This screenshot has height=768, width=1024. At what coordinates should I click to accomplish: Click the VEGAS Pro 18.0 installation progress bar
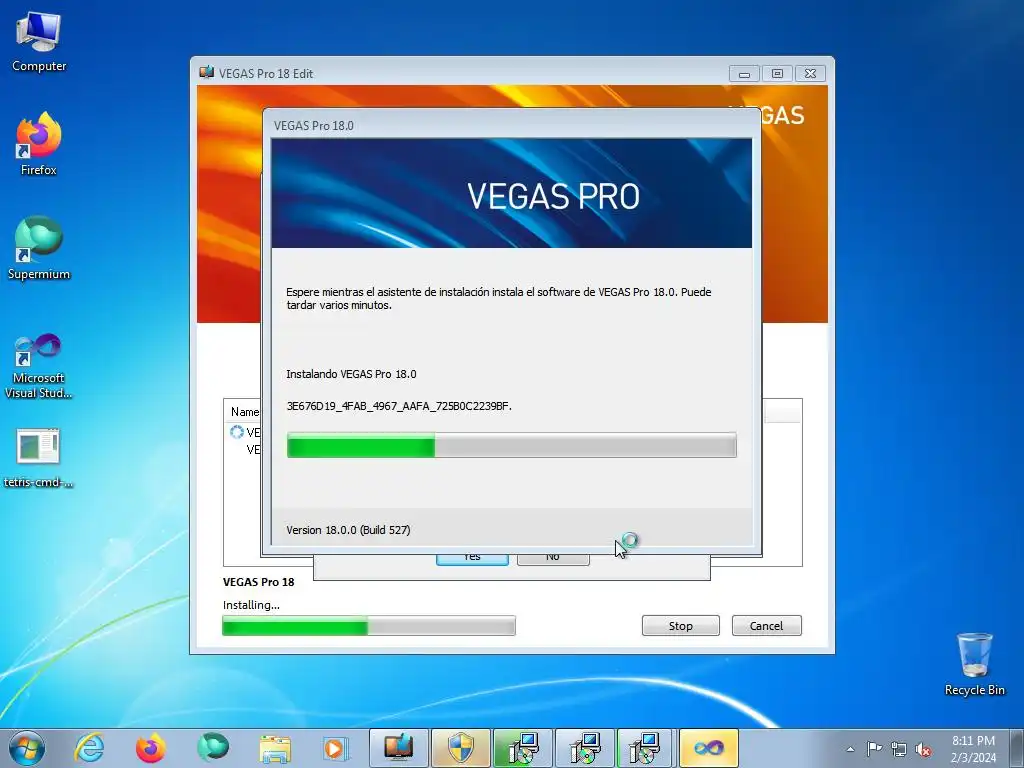(511, 445)
